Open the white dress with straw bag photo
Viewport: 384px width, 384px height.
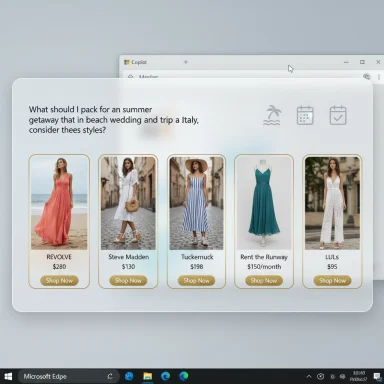[128, 203]
